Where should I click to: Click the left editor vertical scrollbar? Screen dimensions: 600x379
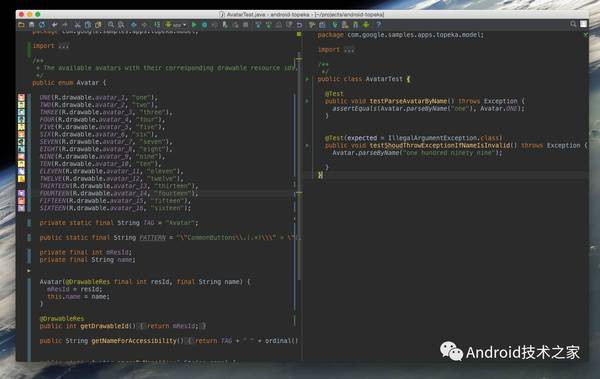coord(299,199)
